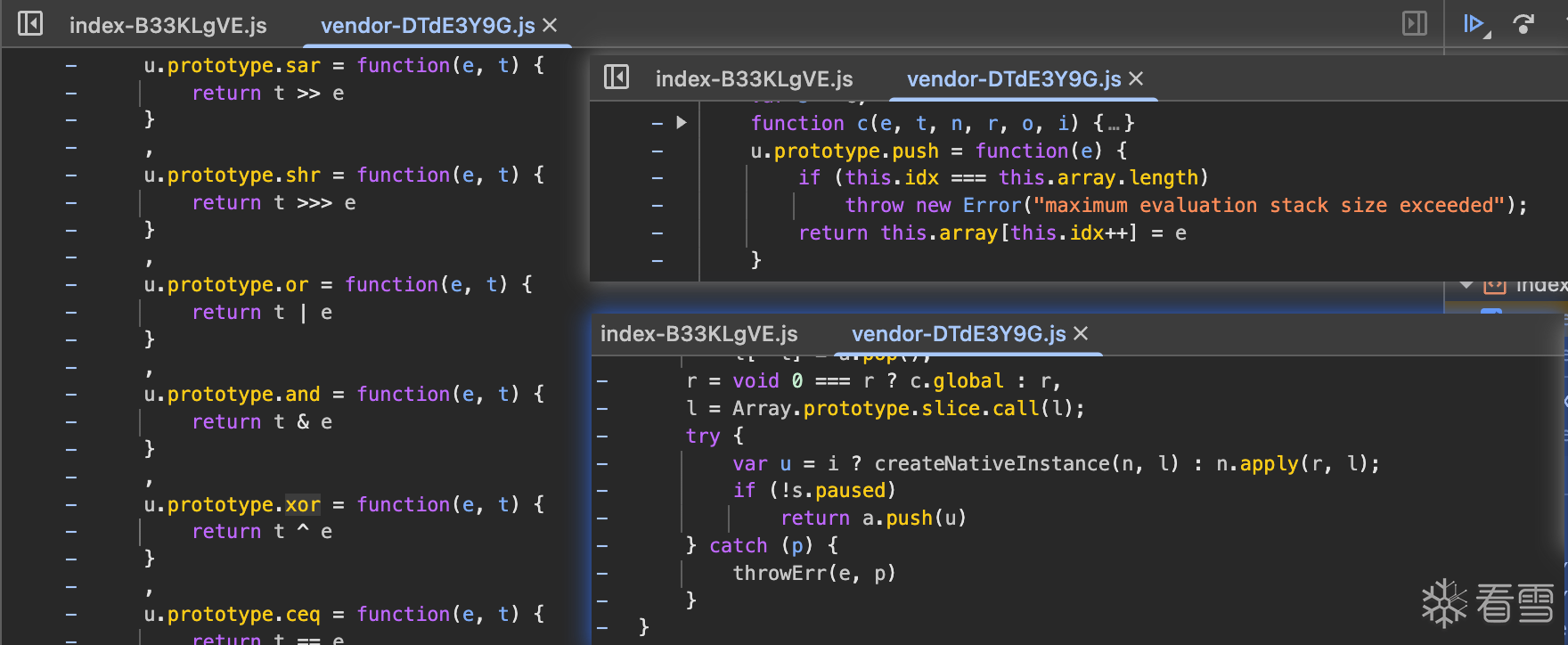The image size is (1568, 645).
Task: Switch to index-B33KLgVE.js in lower-right panel
Action: pyautogui.click(x=699, y=334)
